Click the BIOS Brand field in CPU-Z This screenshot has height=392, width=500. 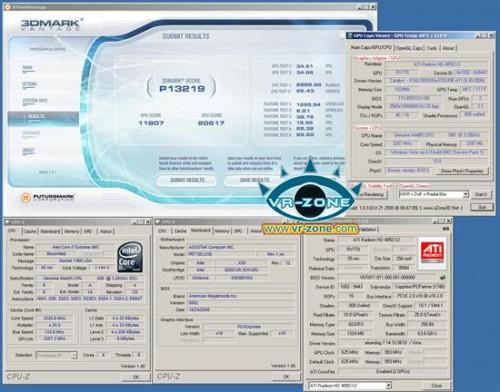pos(241,296)
